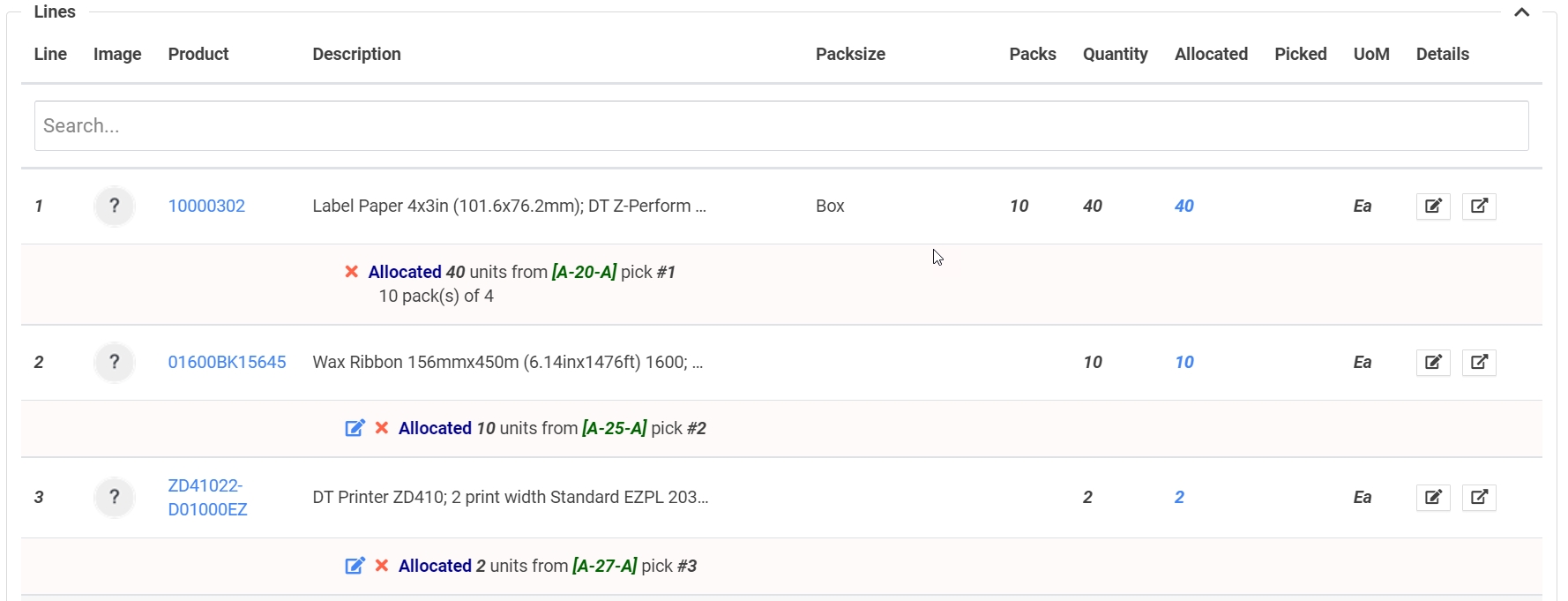Open line 1 details in new window

[x=1479, y=207]
